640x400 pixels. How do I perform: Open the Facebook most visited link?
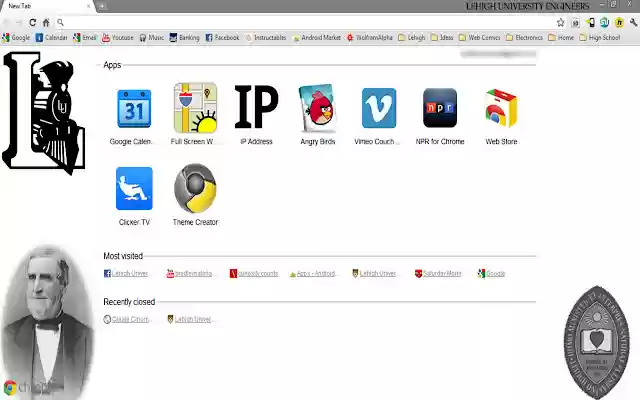[126, 273]
